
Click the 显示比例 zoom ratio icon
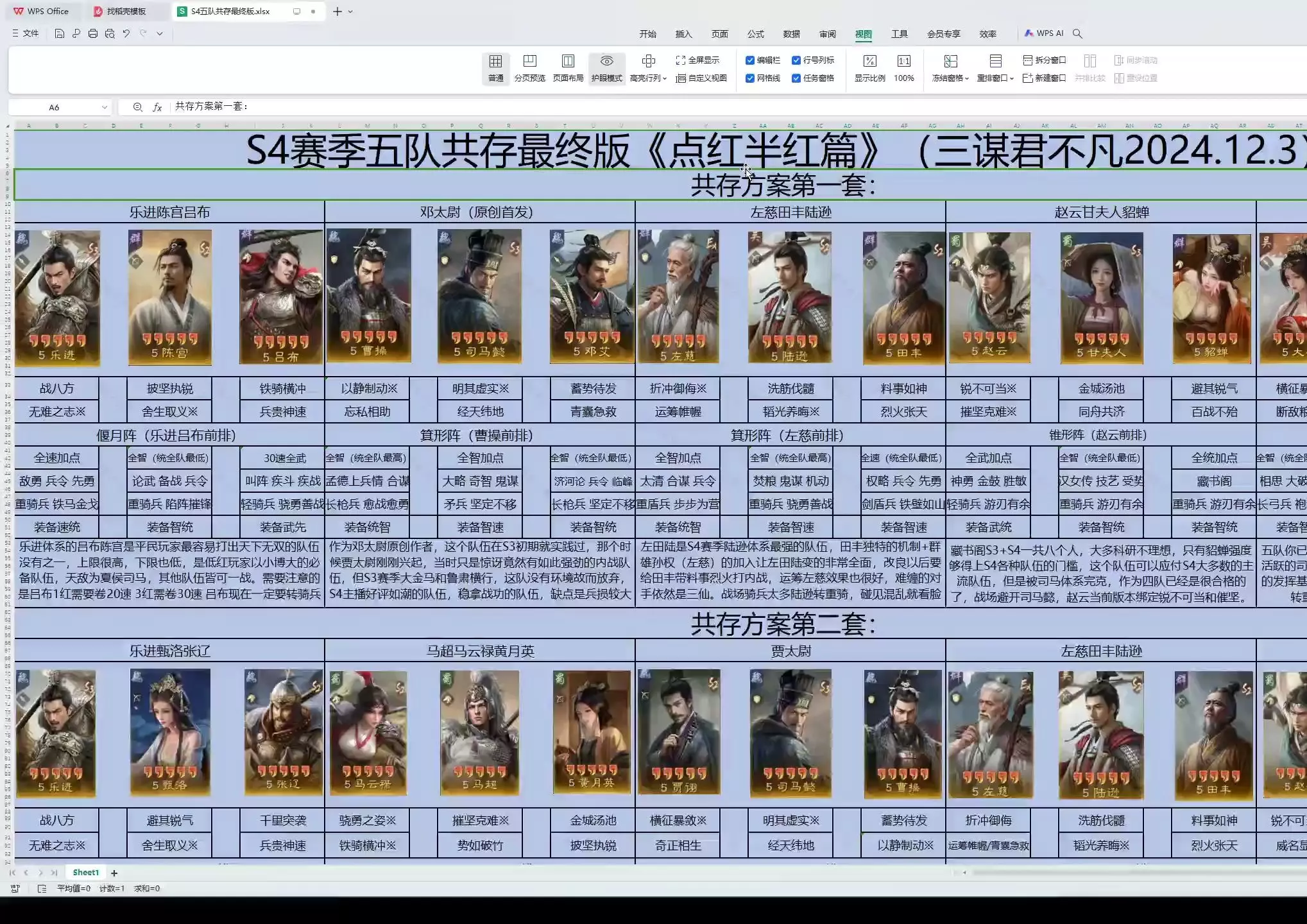[x=869, y=62]
